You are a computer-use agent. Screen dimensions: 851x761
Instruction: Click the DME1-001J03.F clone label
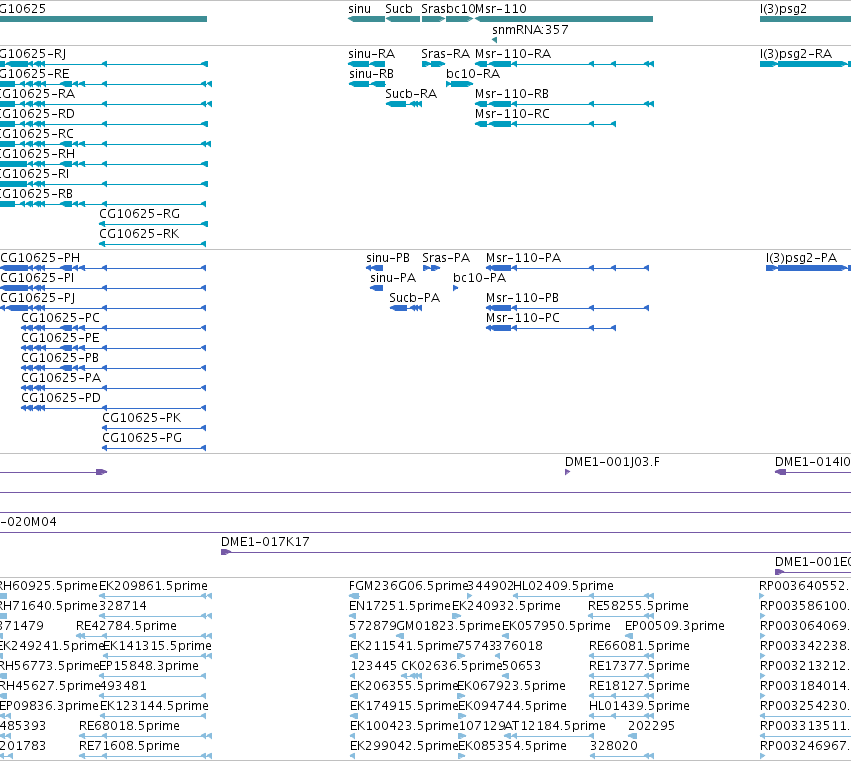613,462
